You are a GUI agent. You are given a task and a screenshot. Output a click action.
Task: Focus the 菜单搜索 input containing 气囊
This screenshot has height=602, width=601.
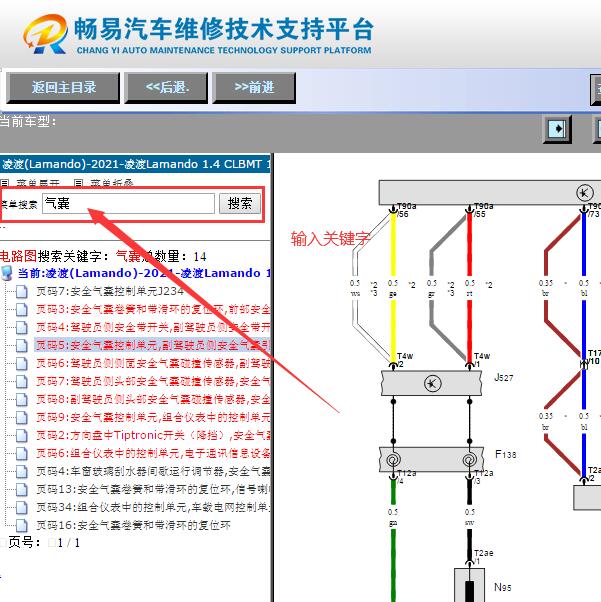128,203
